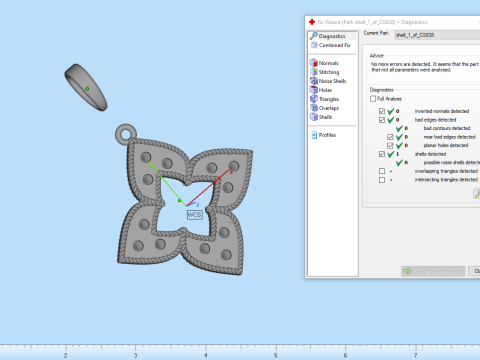Click the green check beside inverted normals
This screenshot has width=480, height=360.
coord(391,111)
